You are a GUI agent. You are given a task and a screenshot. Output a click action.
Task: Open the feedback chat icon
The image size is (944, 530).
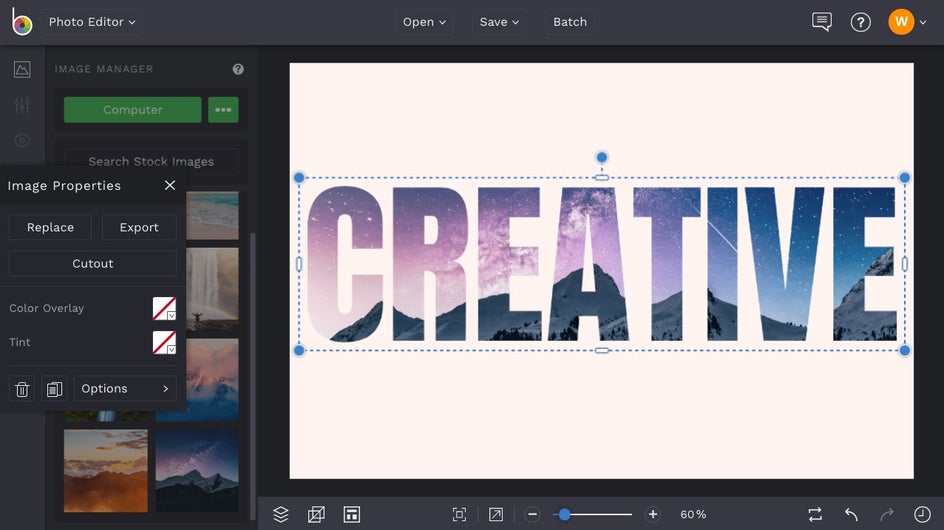pos(822,22)
